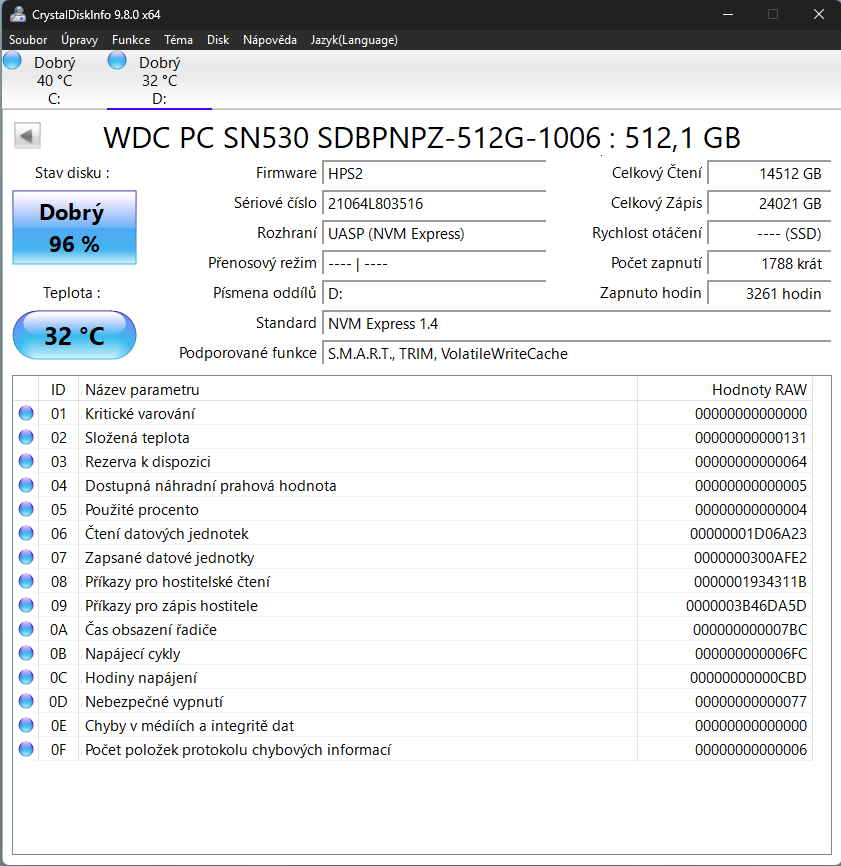Click the Celkový Čtení value 14512 GB
Screen dimensions: 841x866
(x=769, y=173)
